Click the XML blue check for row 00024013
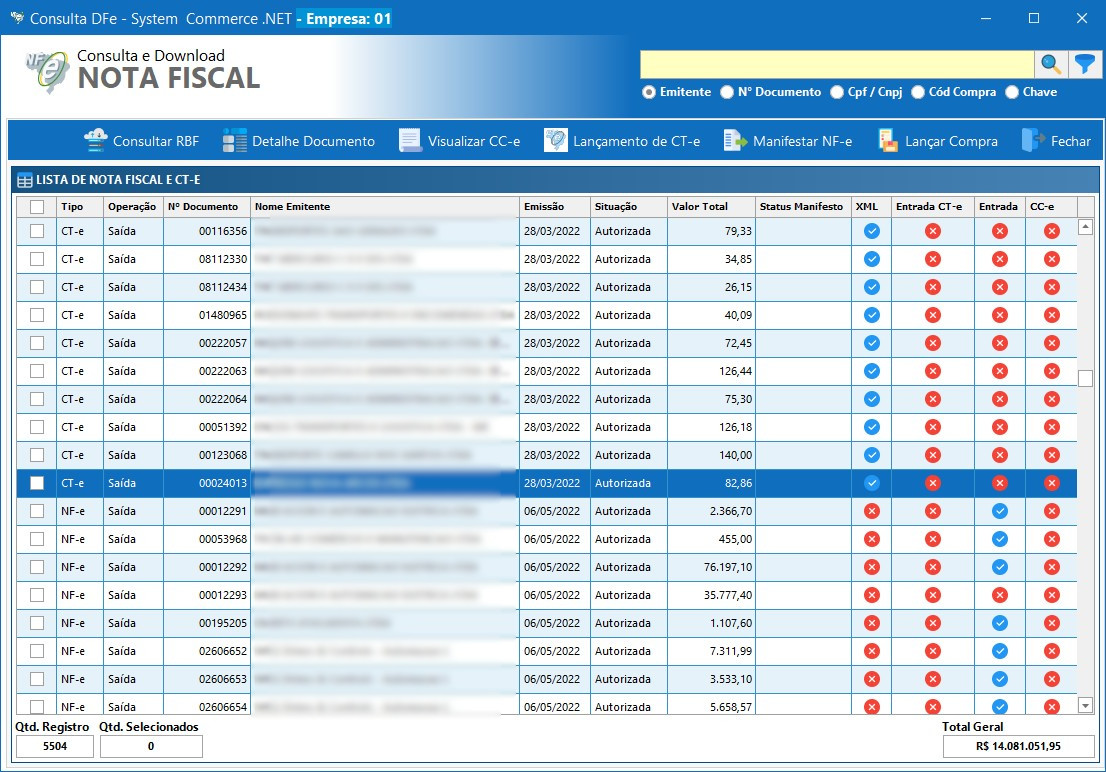 (x=869, y=483)
